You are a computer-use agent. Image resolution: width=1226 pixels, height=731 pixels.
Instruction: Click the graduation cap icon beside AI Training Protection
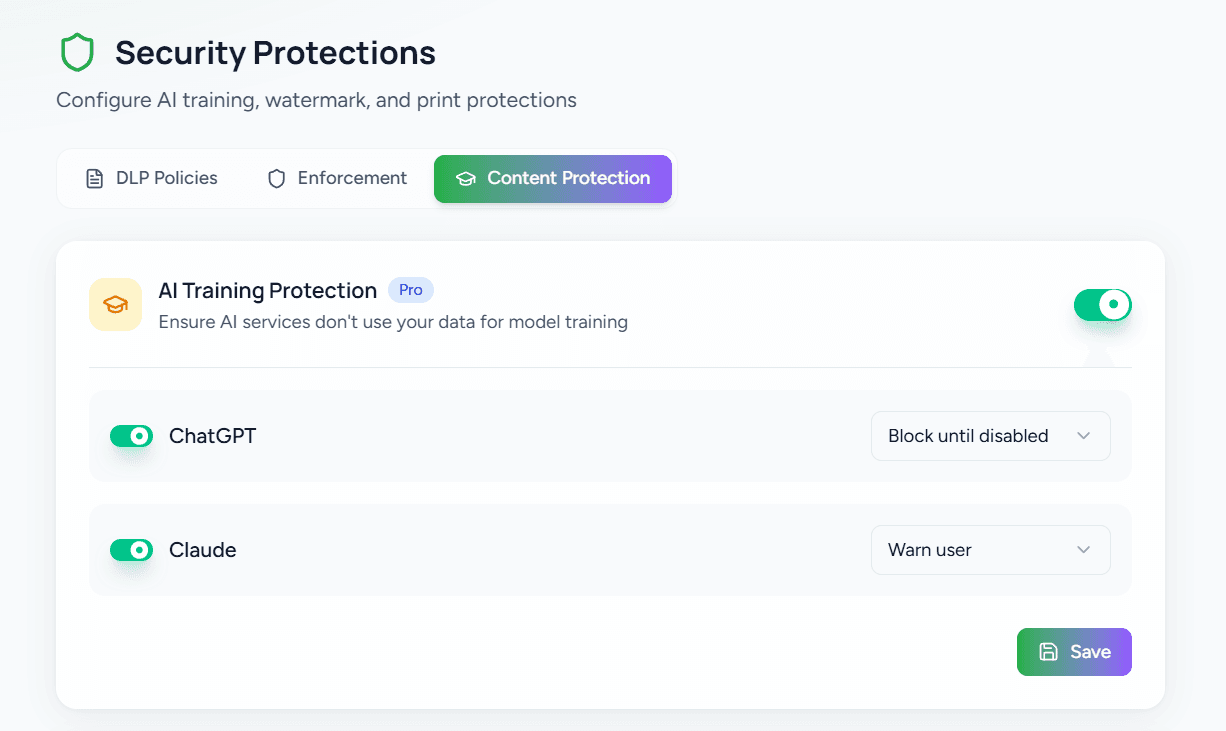[115, 304]
